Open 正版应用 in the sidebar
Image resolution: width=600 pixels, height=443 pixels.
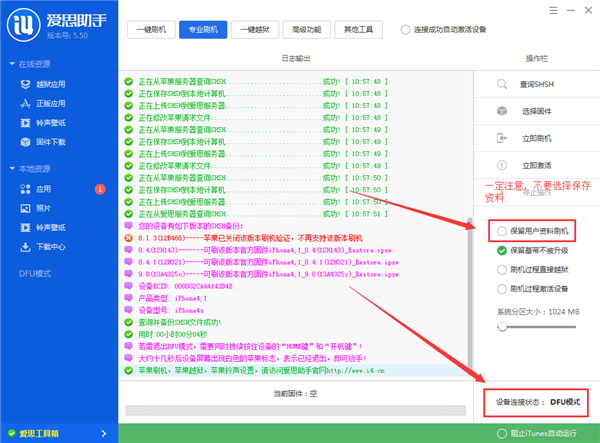pos(50,104)
